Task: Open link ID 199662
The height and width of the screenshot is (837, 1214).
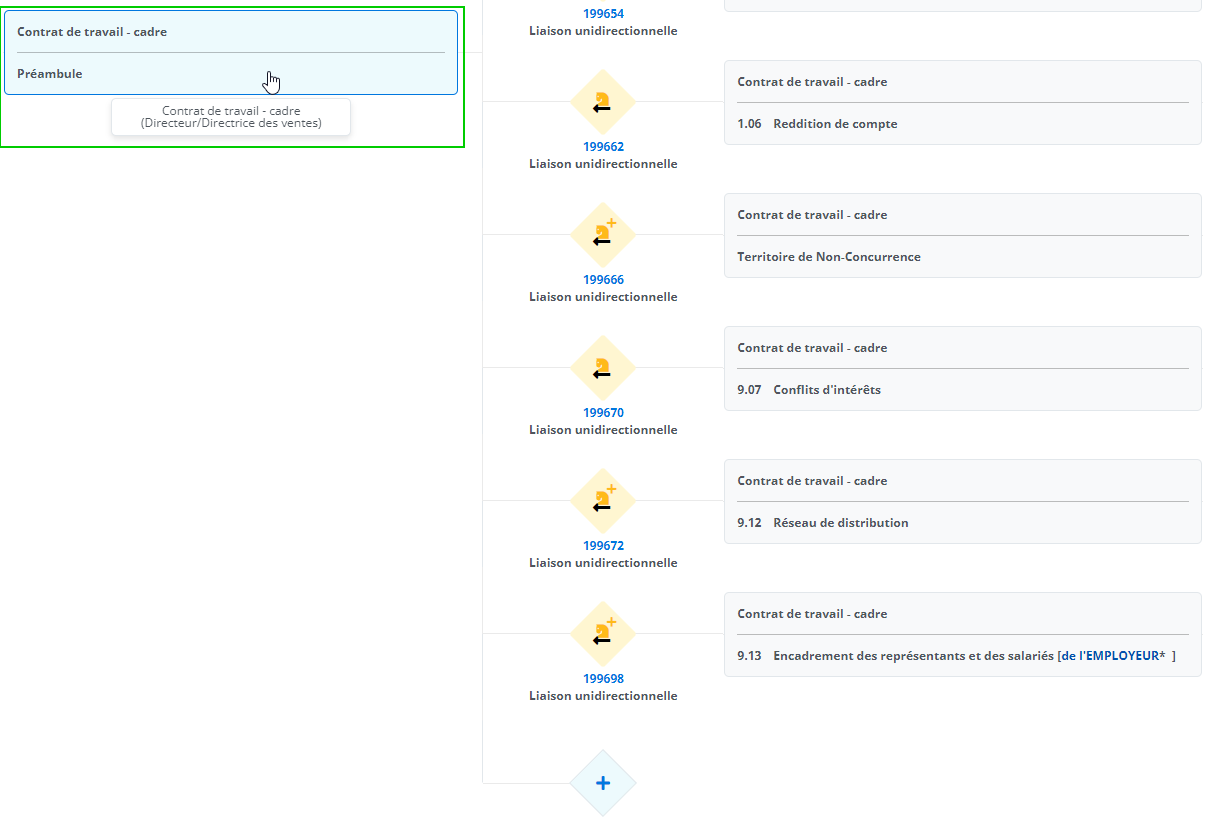Action: pos(603,147)
